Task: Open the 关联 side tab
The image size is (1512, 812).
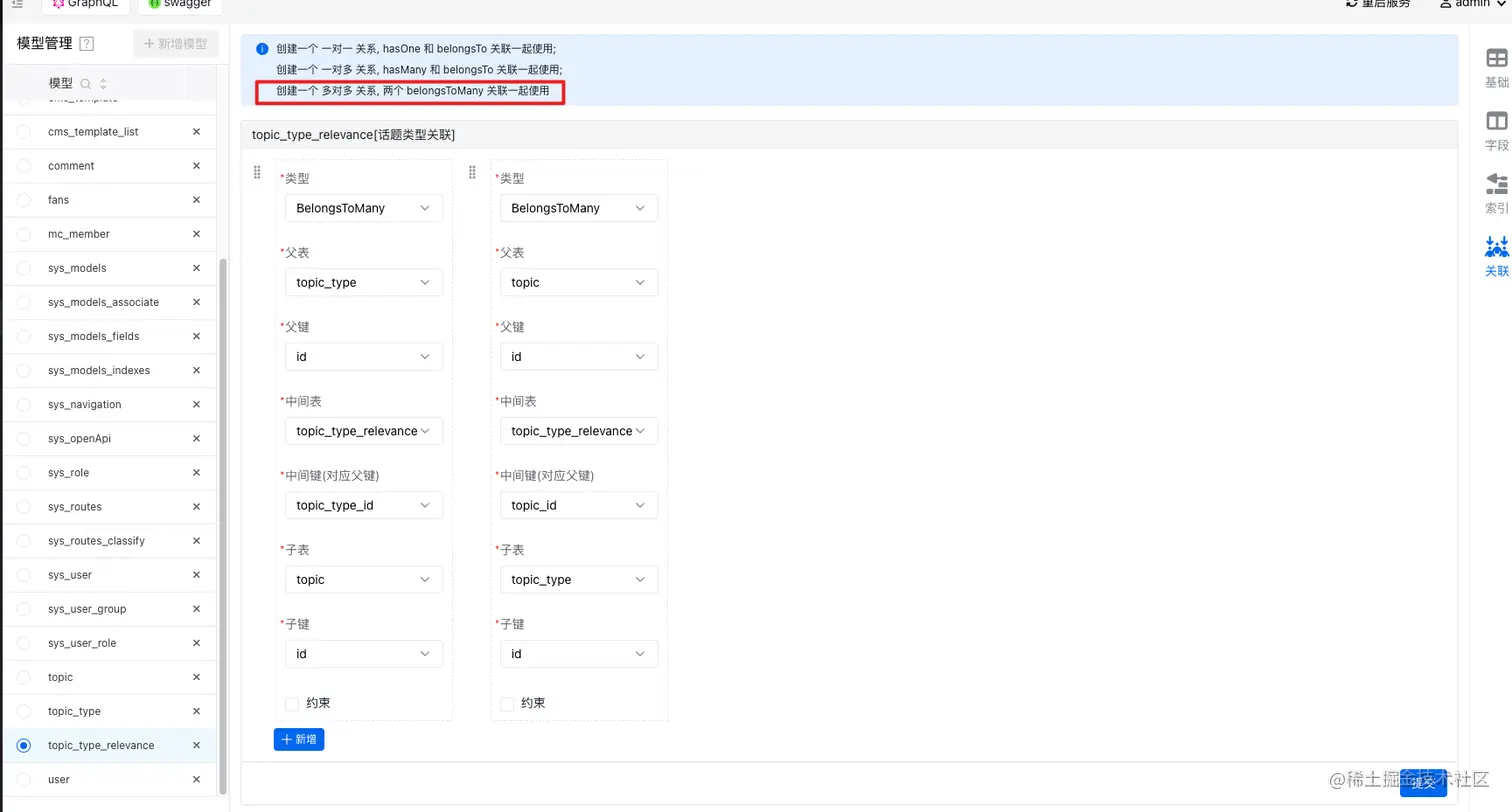Action: click(x=1496, y=257)
